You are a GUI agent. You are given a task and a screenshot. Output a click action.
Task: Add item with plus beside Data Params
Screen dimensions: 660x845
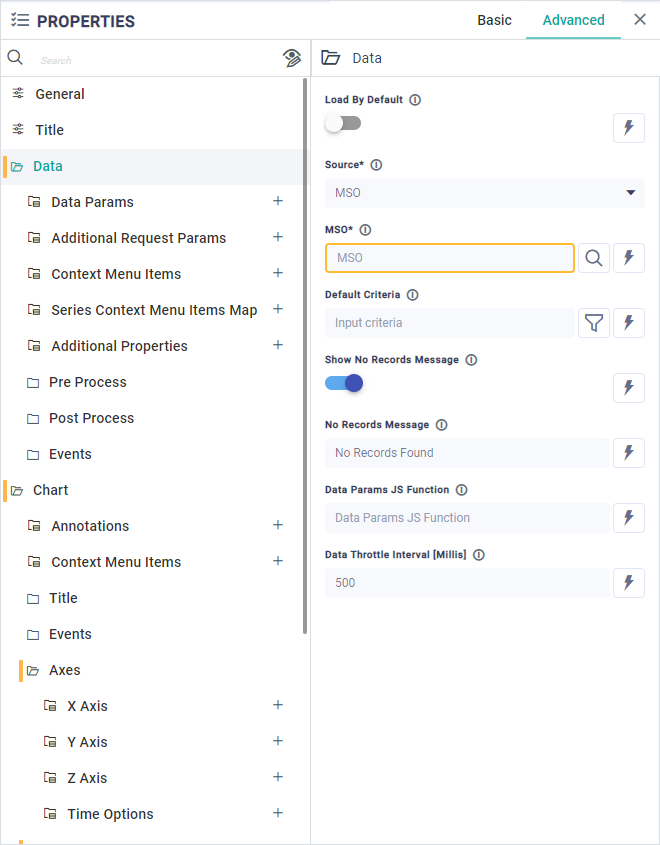pyautogui.click(x=278, y=201)
